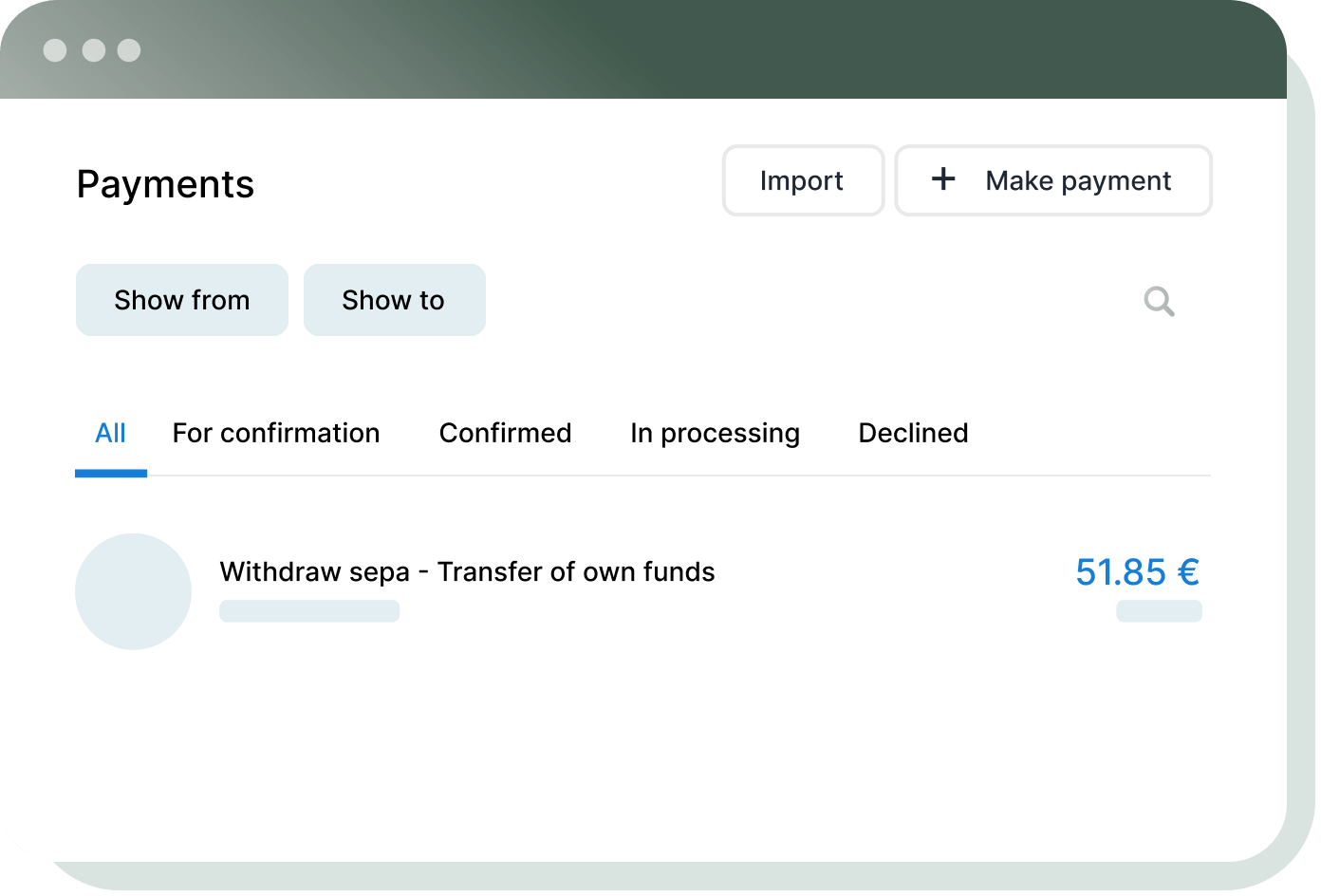The height and width of the screenshot is (896, 1321).
Task: Open the Show from date filter
Action: coord(181,300)
